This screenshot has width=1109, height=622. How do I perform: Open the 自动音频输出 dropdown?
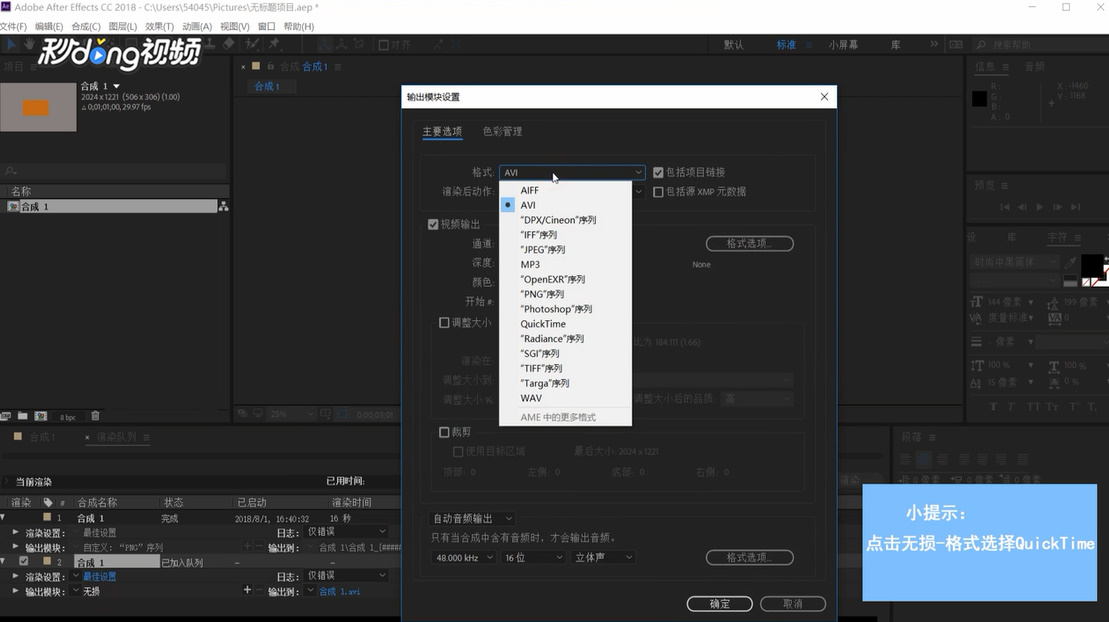(x=472, y=519)
